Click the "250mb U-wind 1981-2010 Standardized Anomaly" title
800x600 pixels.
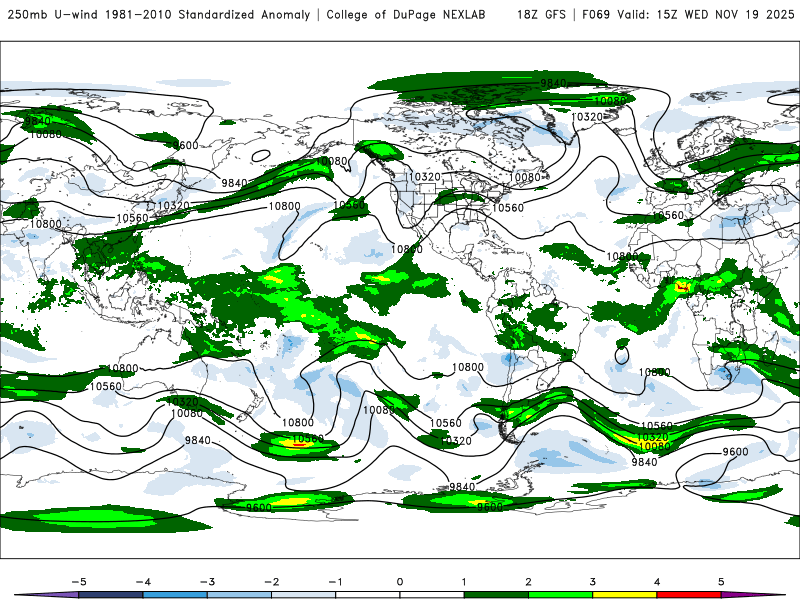(159, 15)
